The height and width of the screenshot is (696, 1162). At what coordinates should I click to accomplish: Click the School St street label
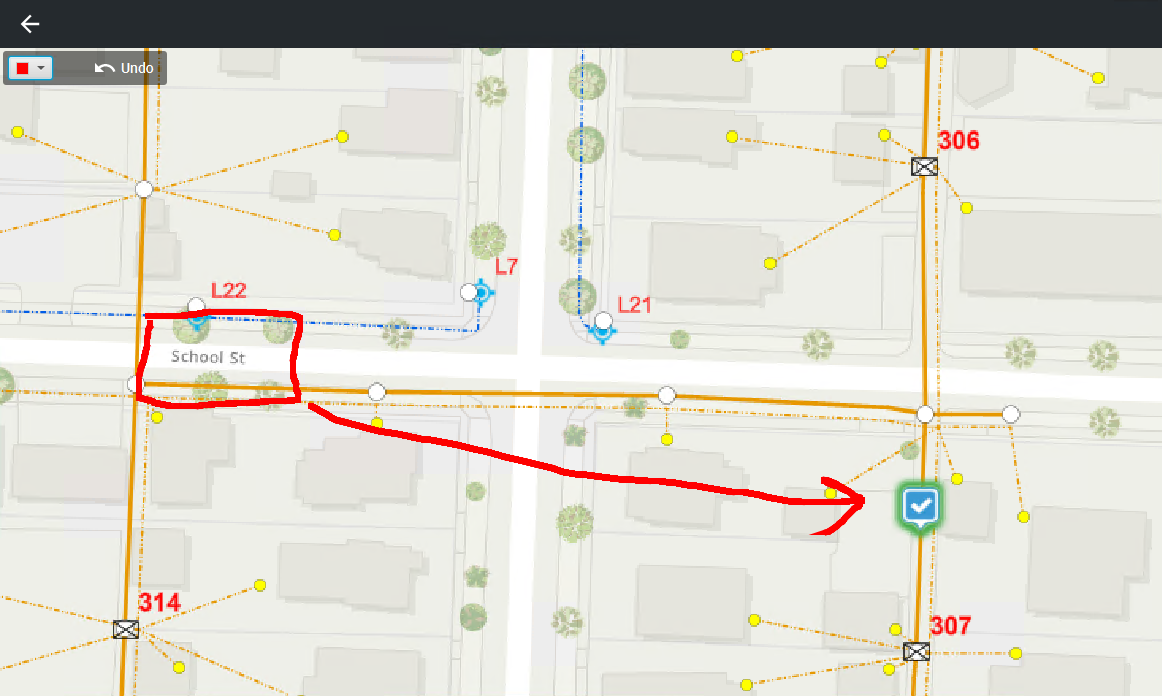(x=208, y=357)
